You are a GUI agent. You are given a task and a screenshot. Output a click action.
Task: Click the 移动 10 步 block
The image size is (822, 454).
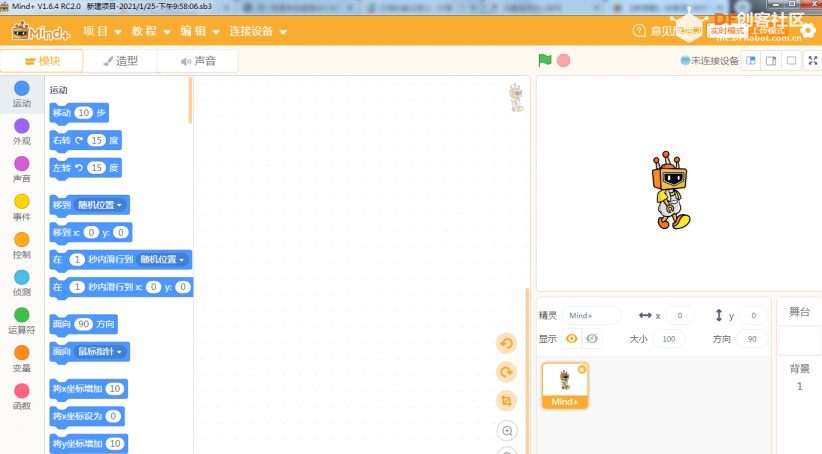click(x=79, y=113)
